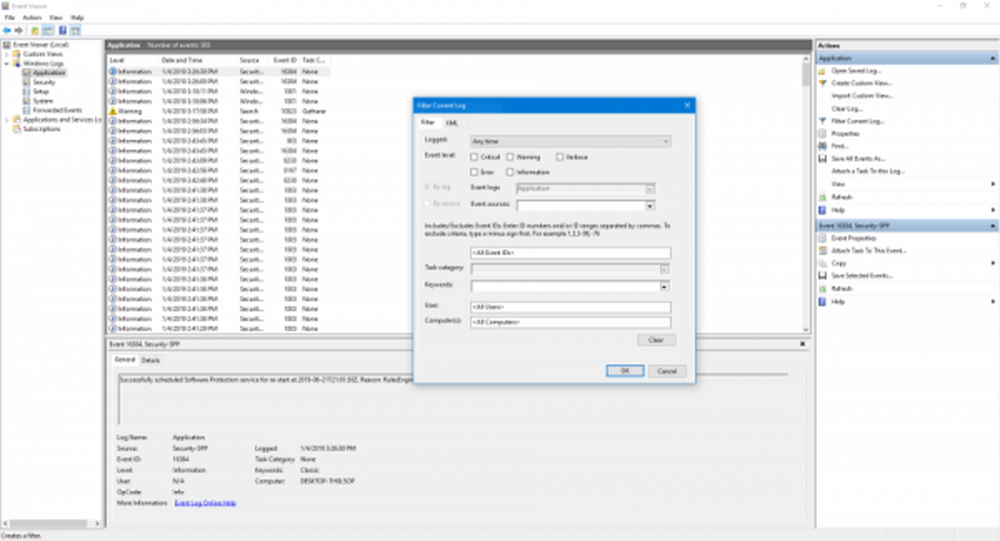The image size is (1000, 541).
Task: Click Cancel in the filter dialog
Action: point(667,371)
